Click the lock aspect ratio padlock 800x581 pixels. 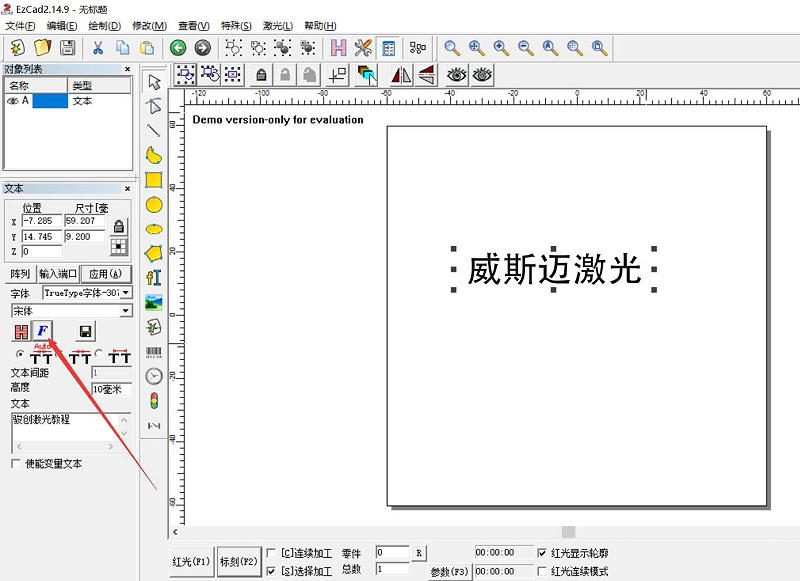pos(119,227)
